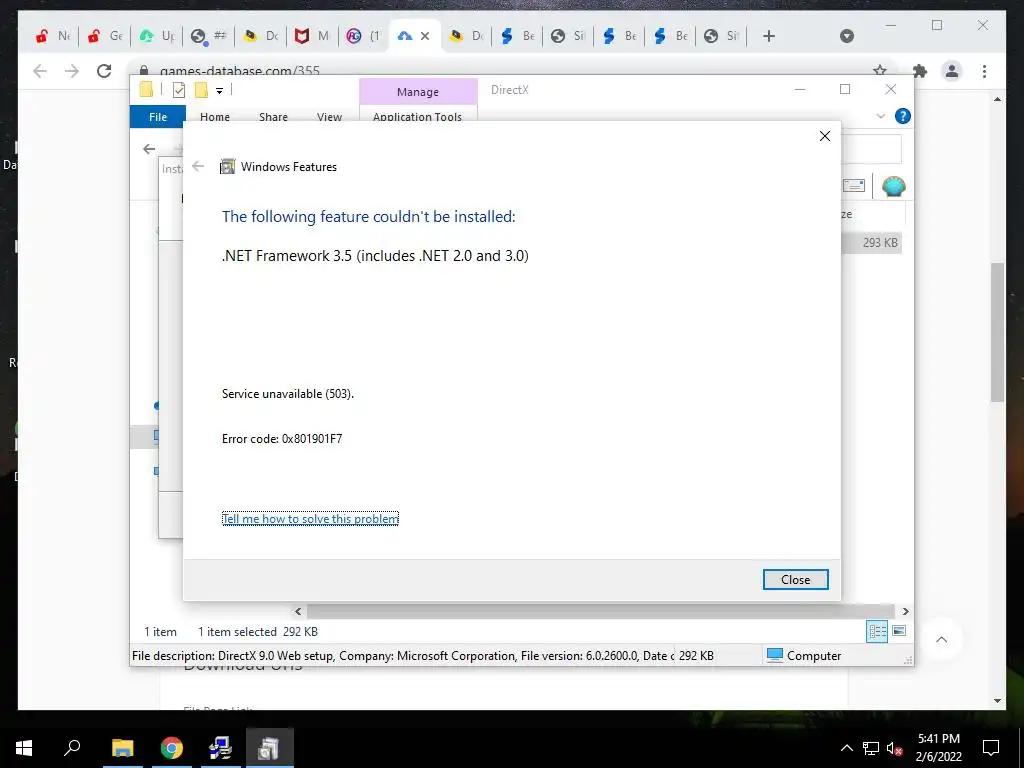Image resolution: width=1024 pixels, height=768 pixels.
Task: Switch to the '##' Chrome tab
Action: 209,36
